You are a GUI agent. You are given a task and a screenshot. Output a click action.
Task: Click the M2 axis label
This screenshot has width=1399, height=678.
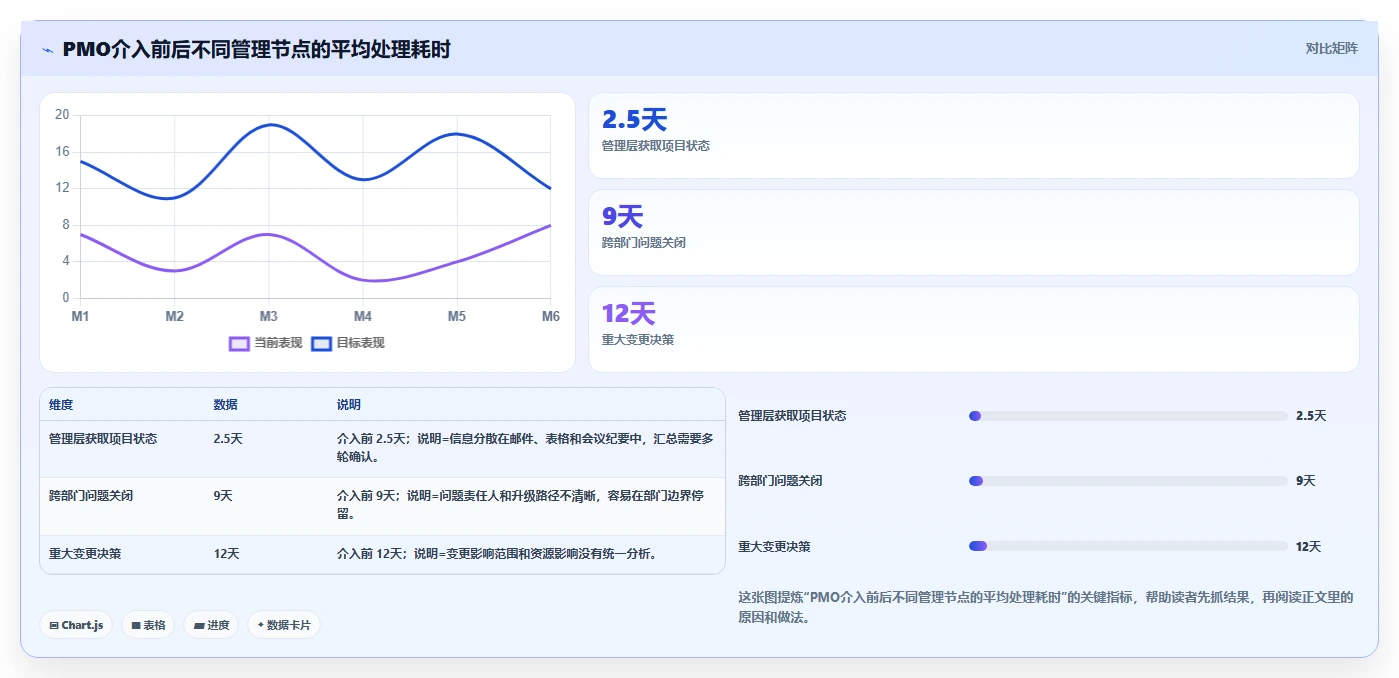174,316
